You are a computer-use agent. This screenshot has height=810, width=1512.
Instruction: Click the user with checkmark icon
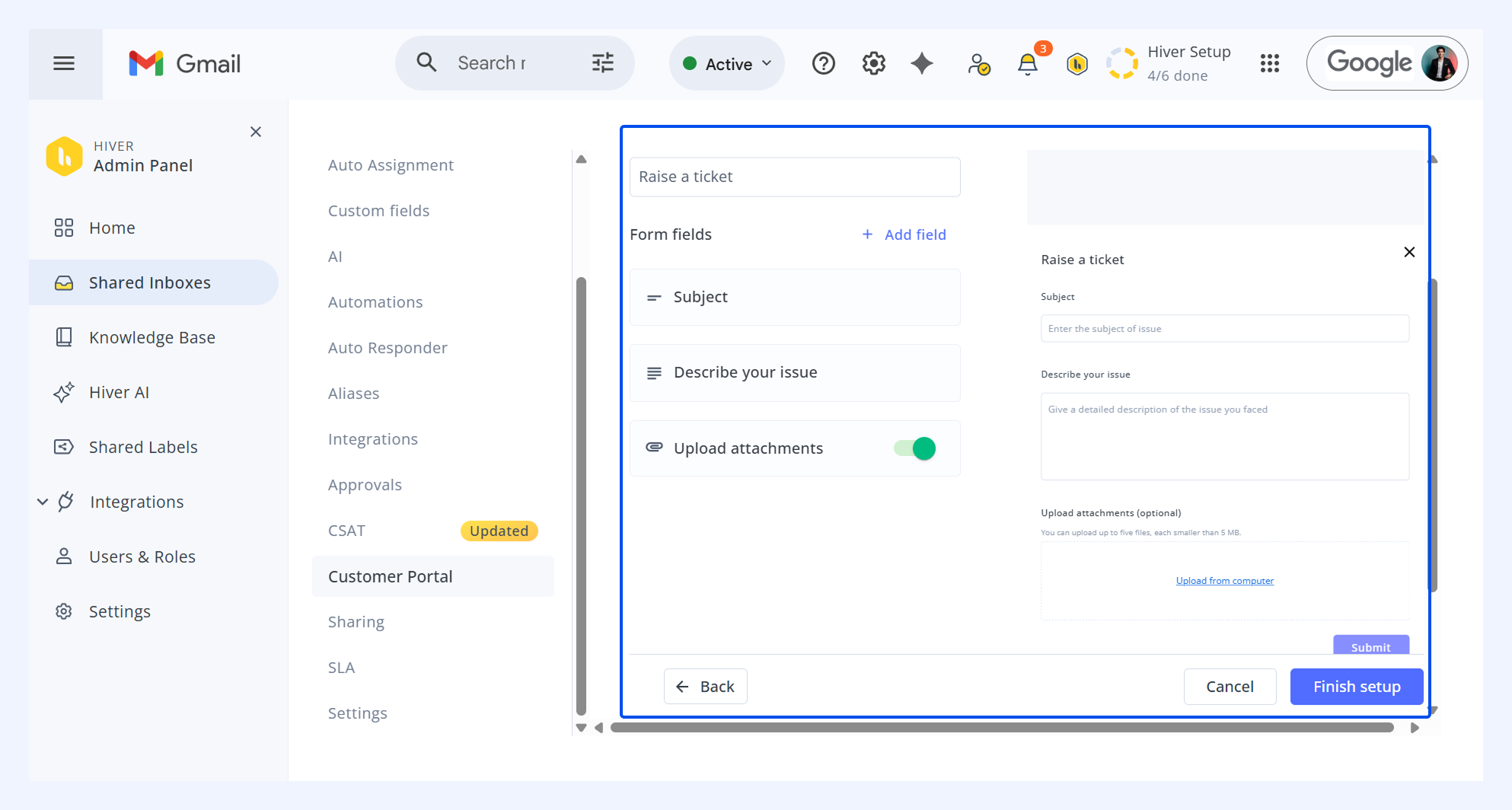978,64
